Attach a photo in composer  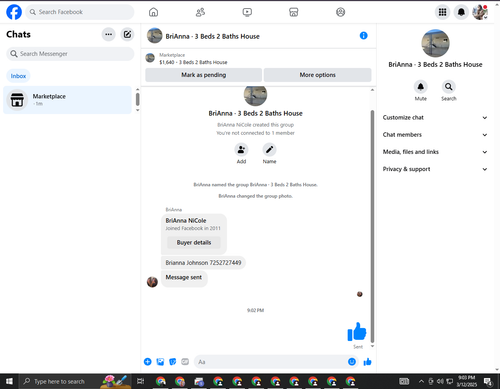(160, 362)
